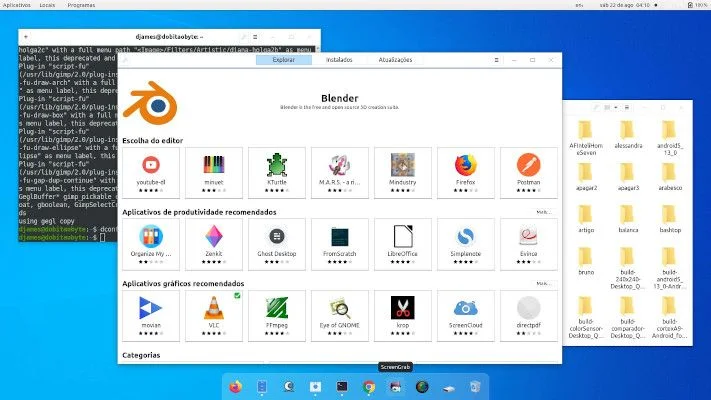Viewport: 711px width, 400px height.
Task: Open the Programas menu in top bar
Action: (81, 5)
